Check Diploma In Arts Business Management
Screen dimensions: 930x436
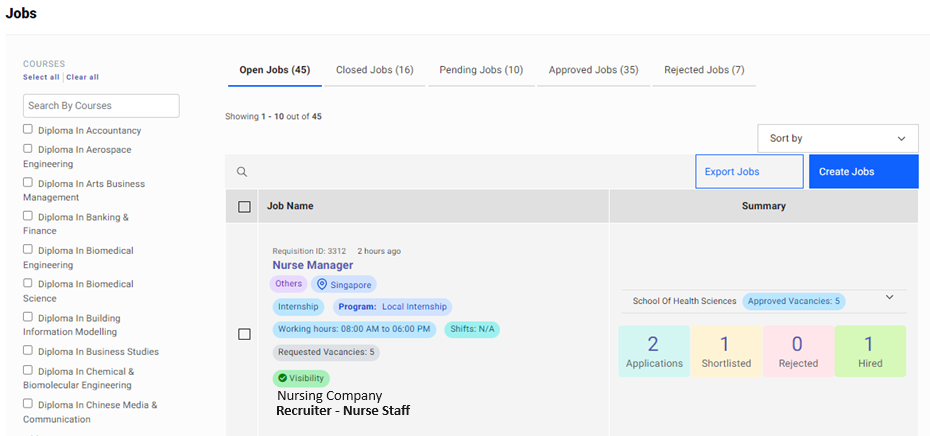(28, 183)
